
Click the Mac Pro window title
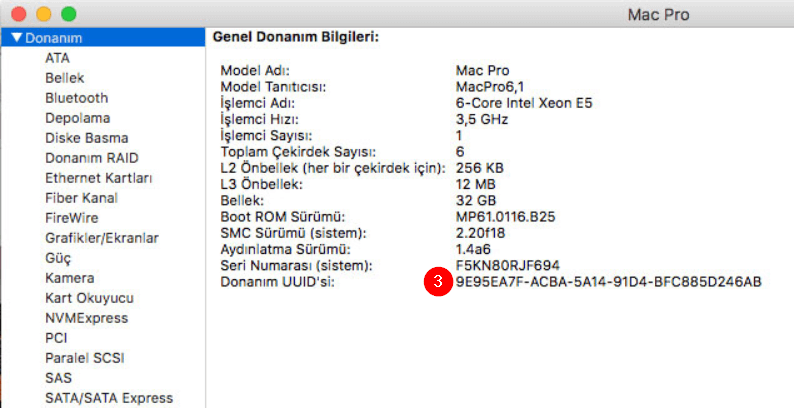658,15
